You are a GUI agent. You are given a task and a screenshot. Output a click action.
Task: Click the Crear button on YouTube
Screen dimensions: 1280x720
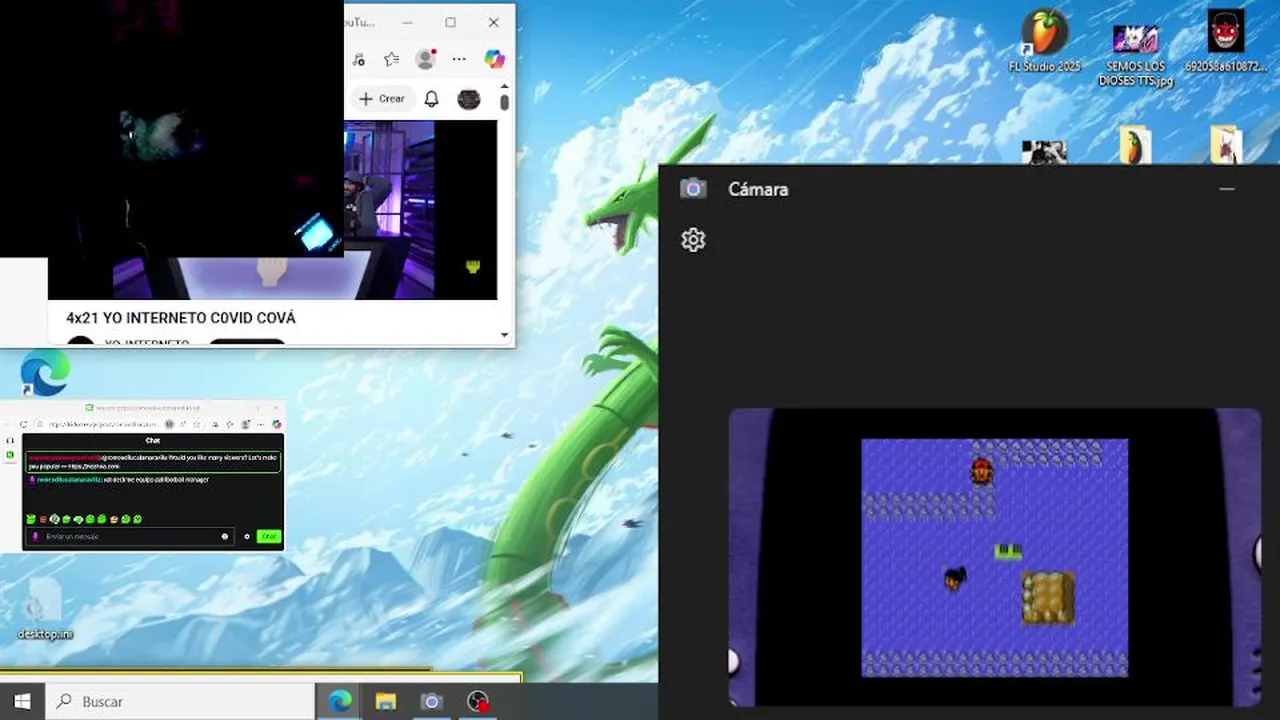tap(382, 99)
